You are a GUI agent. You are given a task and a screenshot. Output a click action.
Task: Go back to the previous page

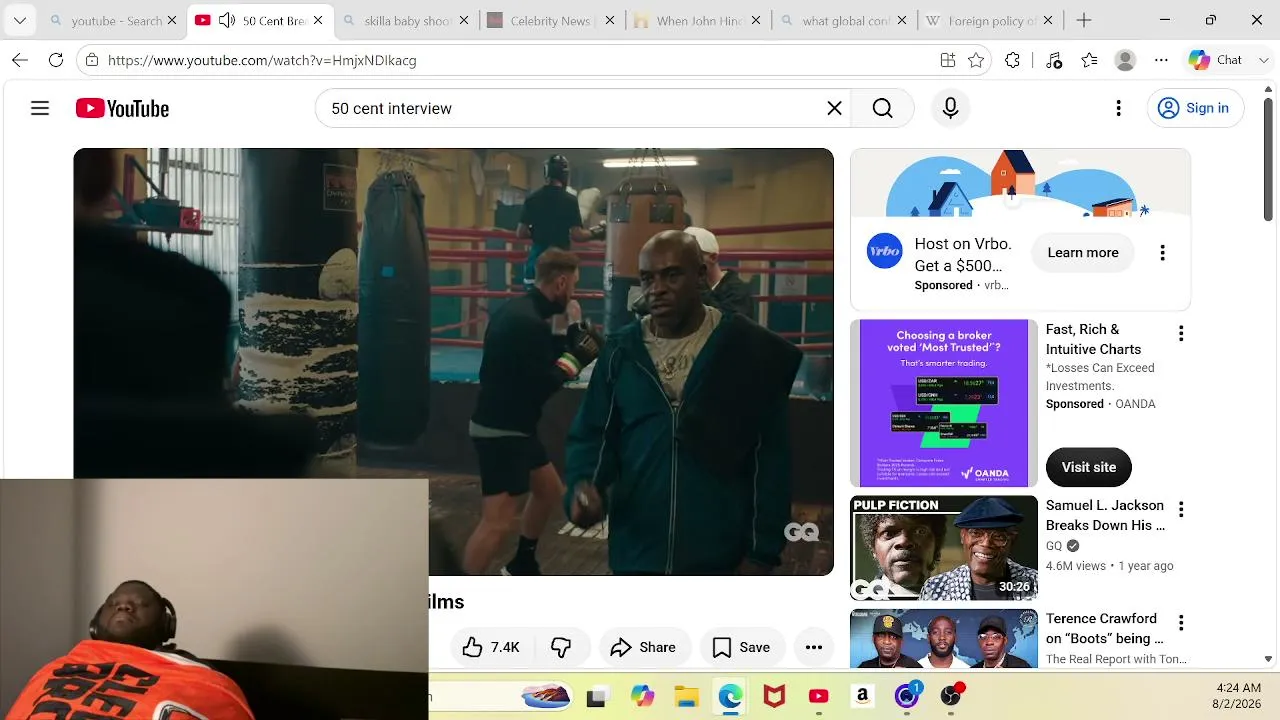click(x=20, y=60)
